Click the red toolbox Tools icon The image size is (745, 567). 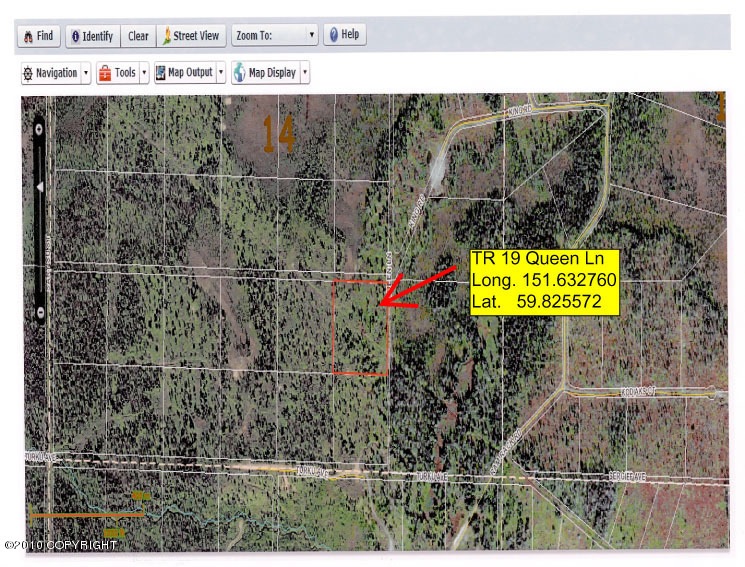click(105, 73)
